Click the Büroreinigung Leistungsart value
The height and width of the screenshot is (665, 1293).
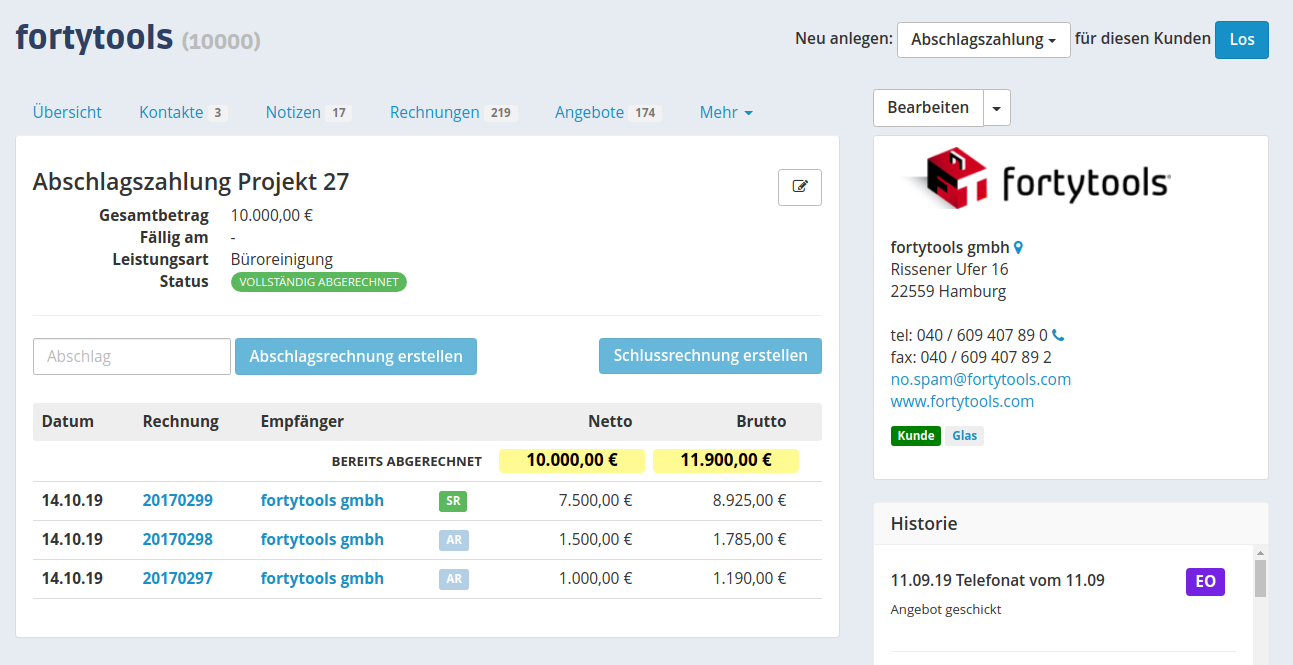click(x=282, y=260)
